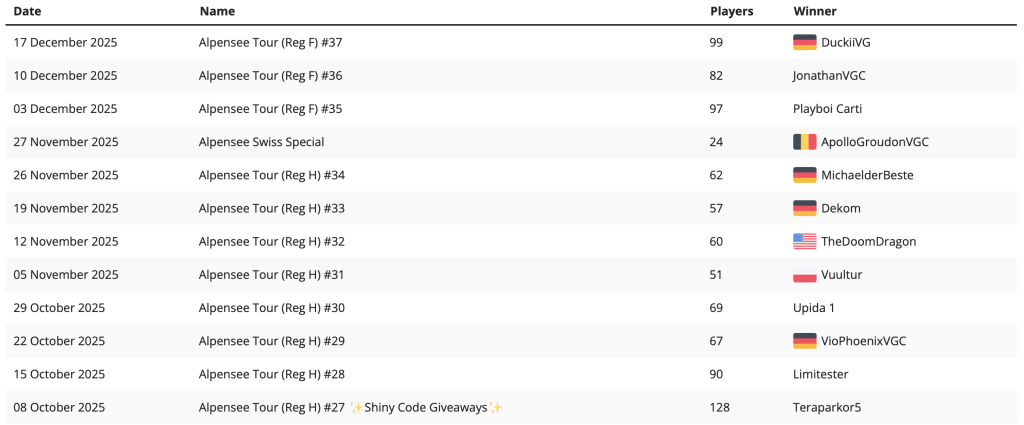Sort table by Name column header
This screenshot has height=425, width=1024.
point(217,11)
